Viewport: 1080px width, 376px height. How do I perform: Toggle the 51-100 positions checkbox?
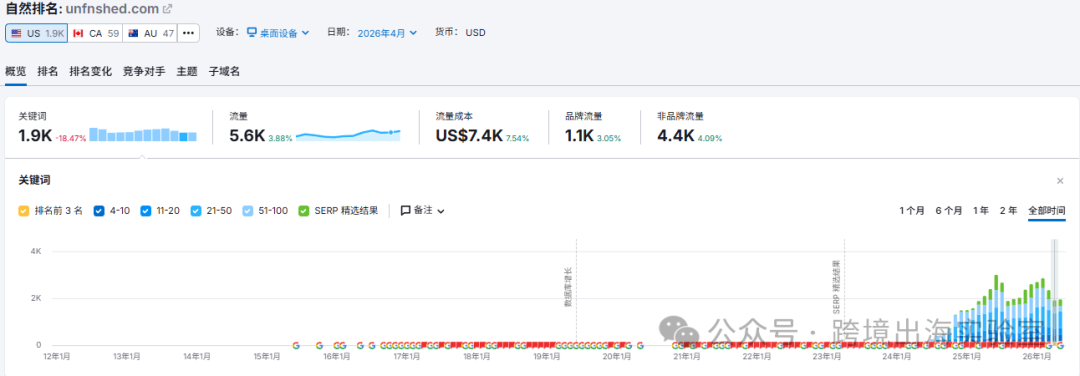tap(247, 211)
